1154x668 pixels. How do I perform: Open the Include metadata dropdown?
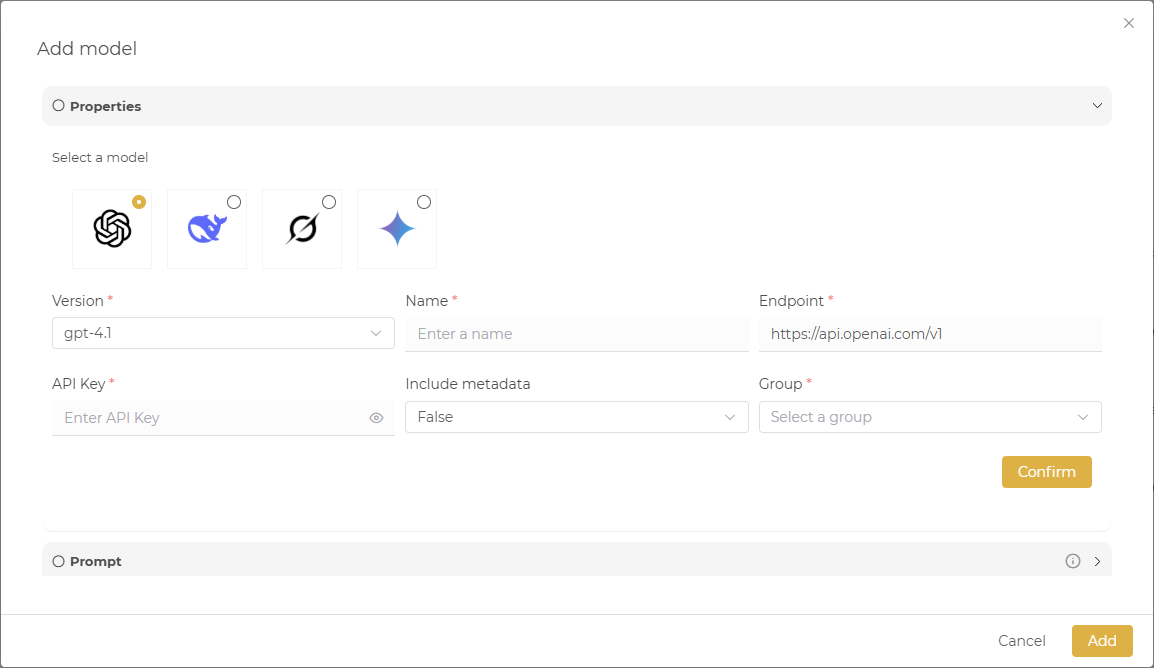pos(576,417)
